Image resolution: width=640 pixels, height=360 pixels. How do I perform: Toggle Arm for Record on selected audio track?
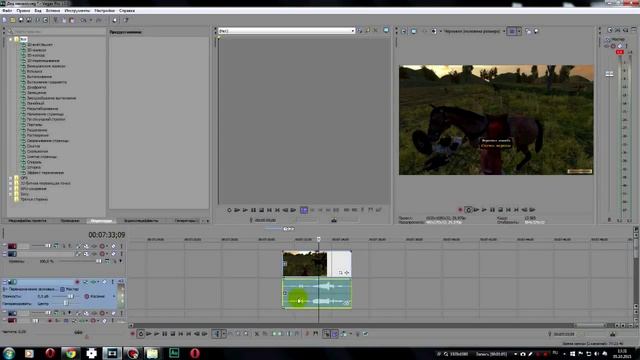(x=77, y=282)
